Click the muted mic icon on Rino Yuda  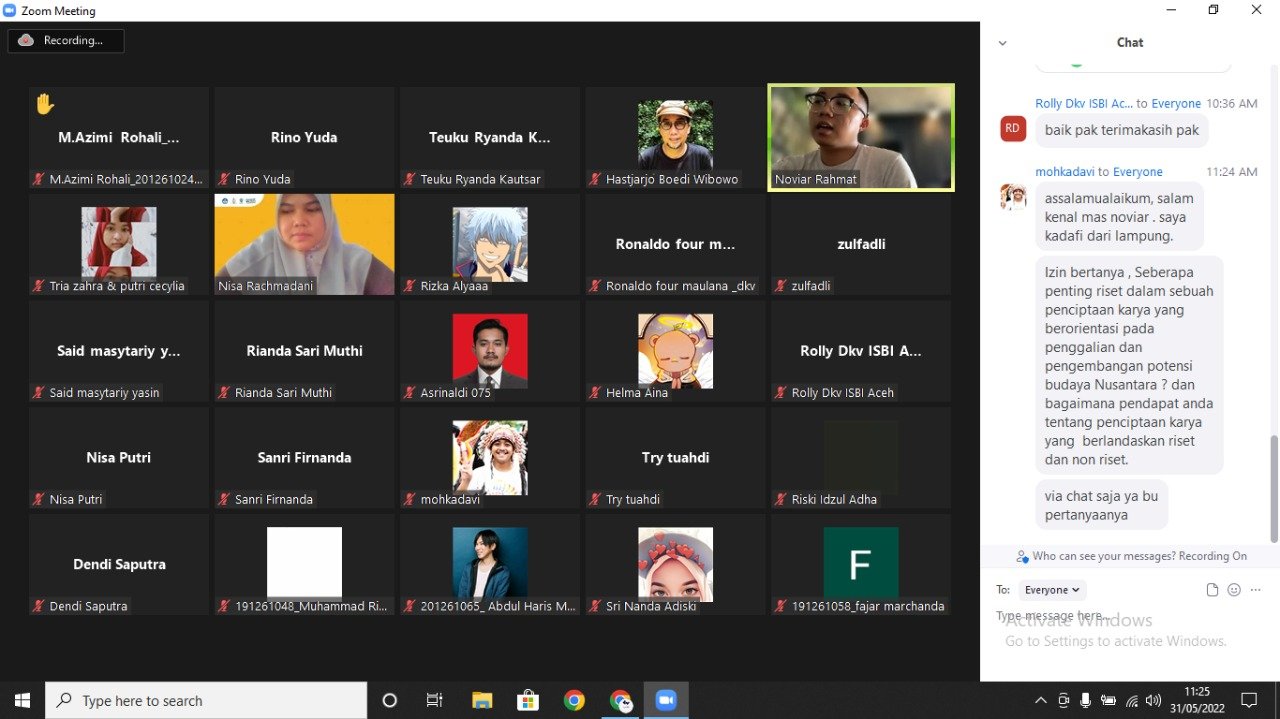click(x=225, y=180)
